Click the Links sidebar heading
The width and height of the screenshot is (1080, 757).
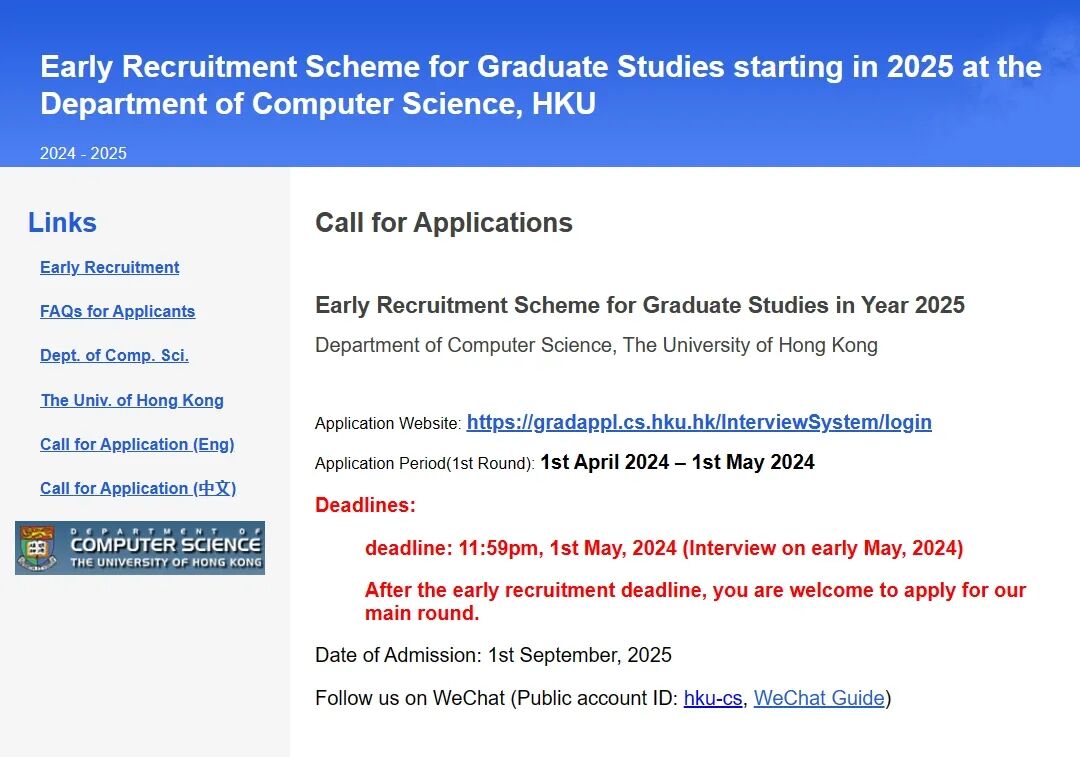point(62,222)
